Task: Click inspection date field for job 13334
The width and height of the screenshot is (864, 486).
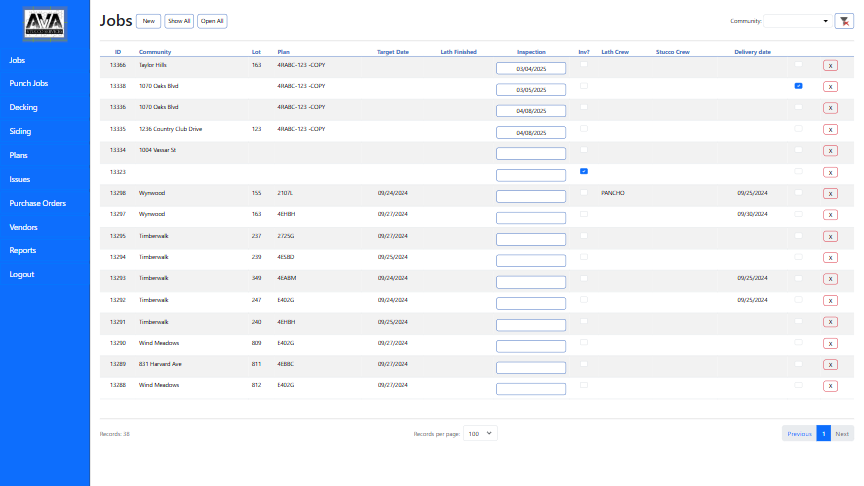Action: coord(531,153)
